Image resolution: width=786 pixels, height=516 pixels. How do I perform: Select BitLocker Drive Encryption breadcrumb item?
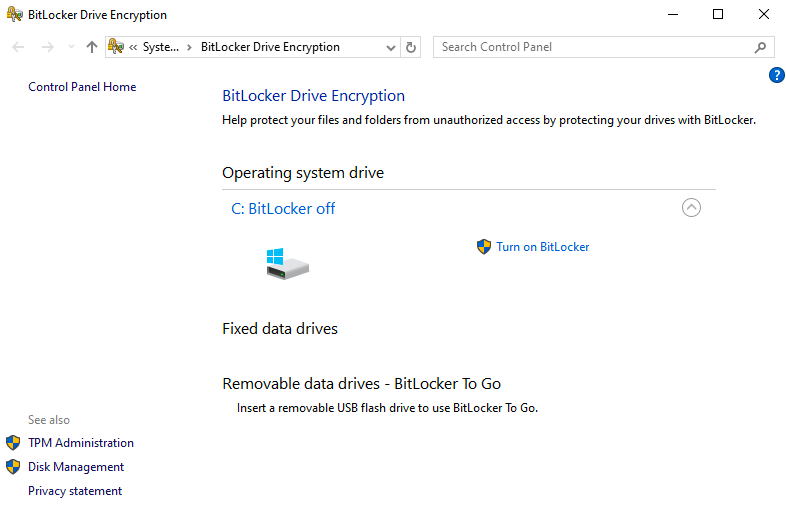(x=270, y=47)
